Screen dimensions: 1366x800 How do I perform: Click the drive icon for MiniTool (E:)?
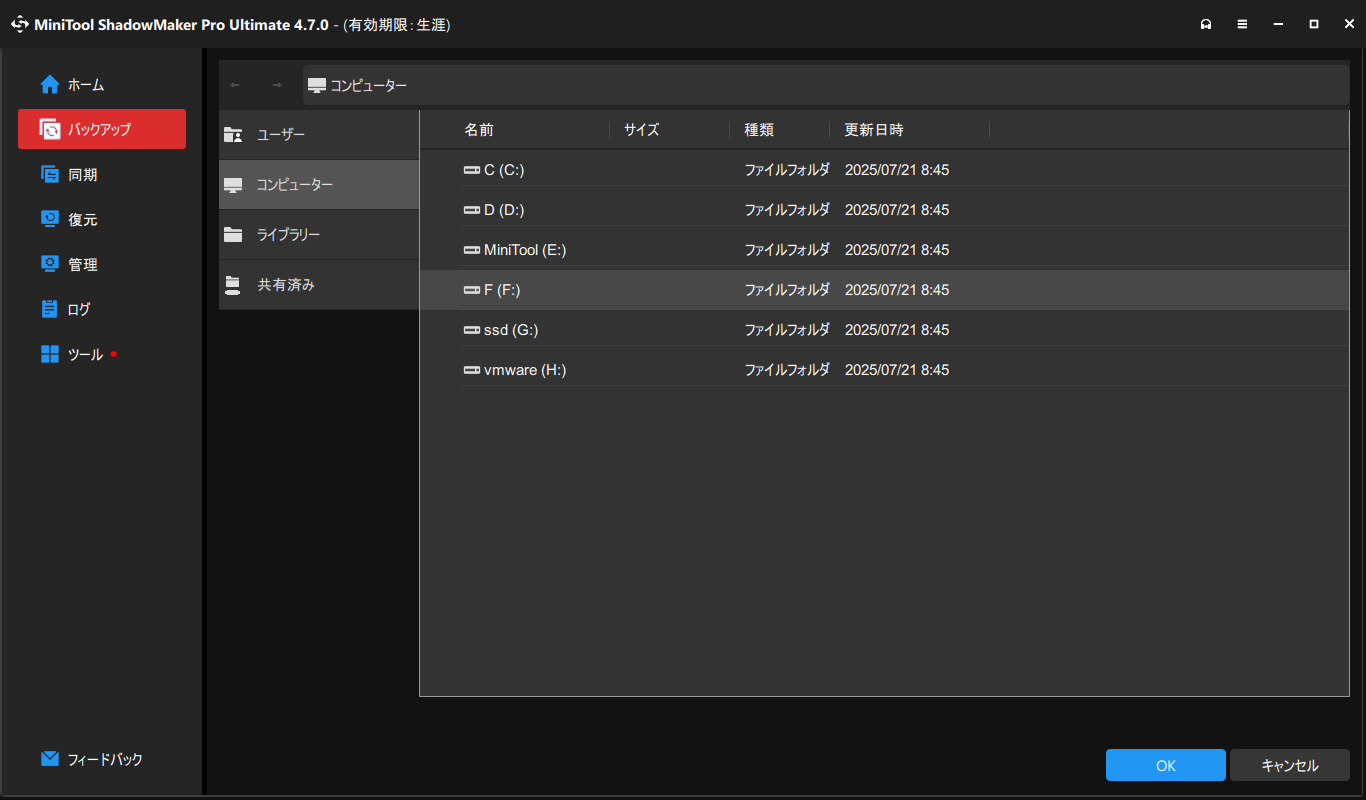tap(472, 250)
